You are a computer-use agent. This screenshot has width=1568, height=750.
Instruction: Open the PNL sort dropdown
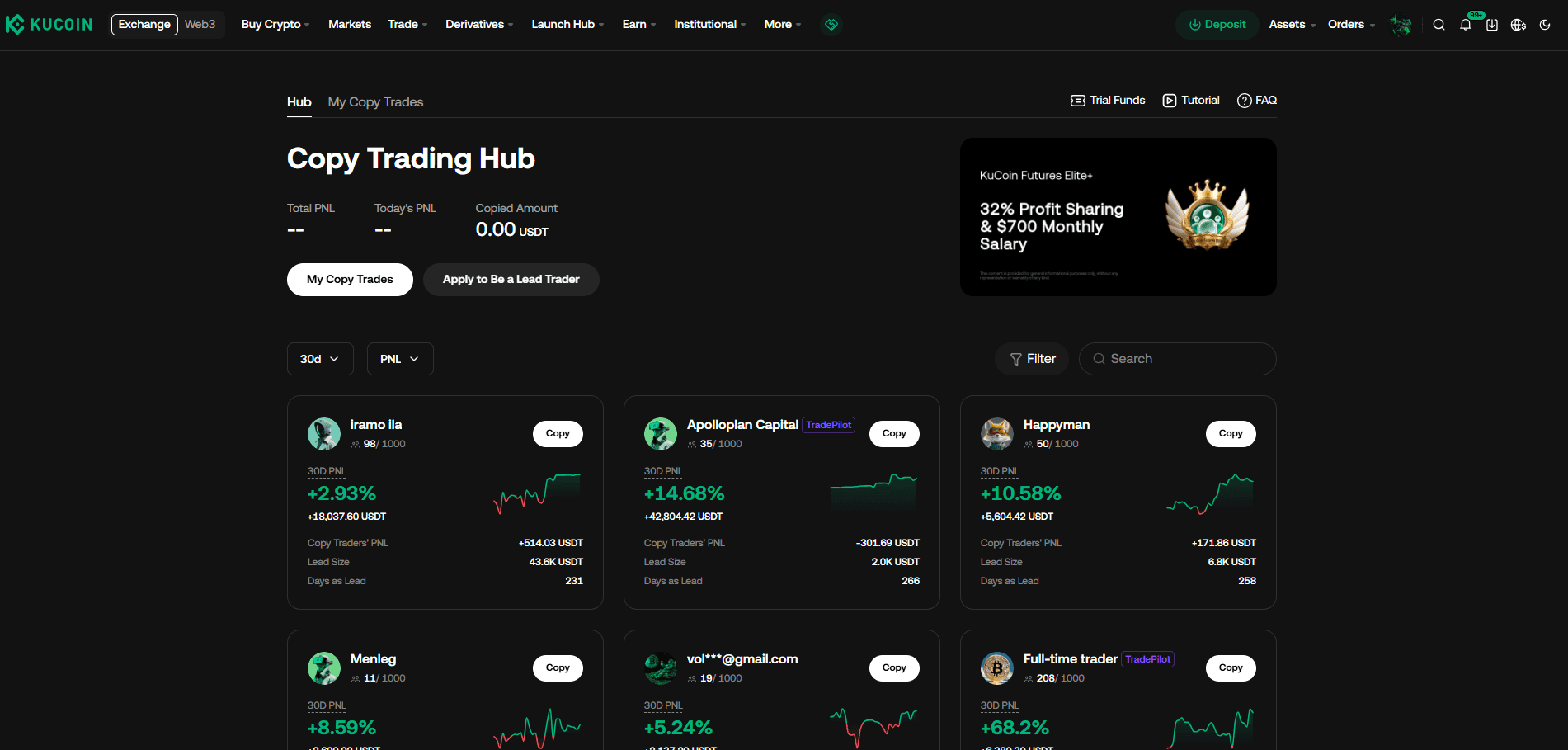click(x=400, y=359)
